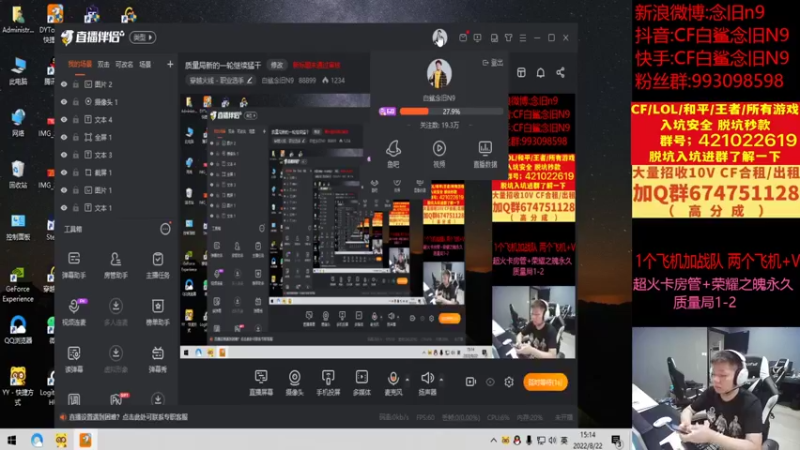This screenshot has height=450, width=800.
Task: Expand the toolbox more button beside 工具箱
Action: pyautogui.click(x=165, y=229)
